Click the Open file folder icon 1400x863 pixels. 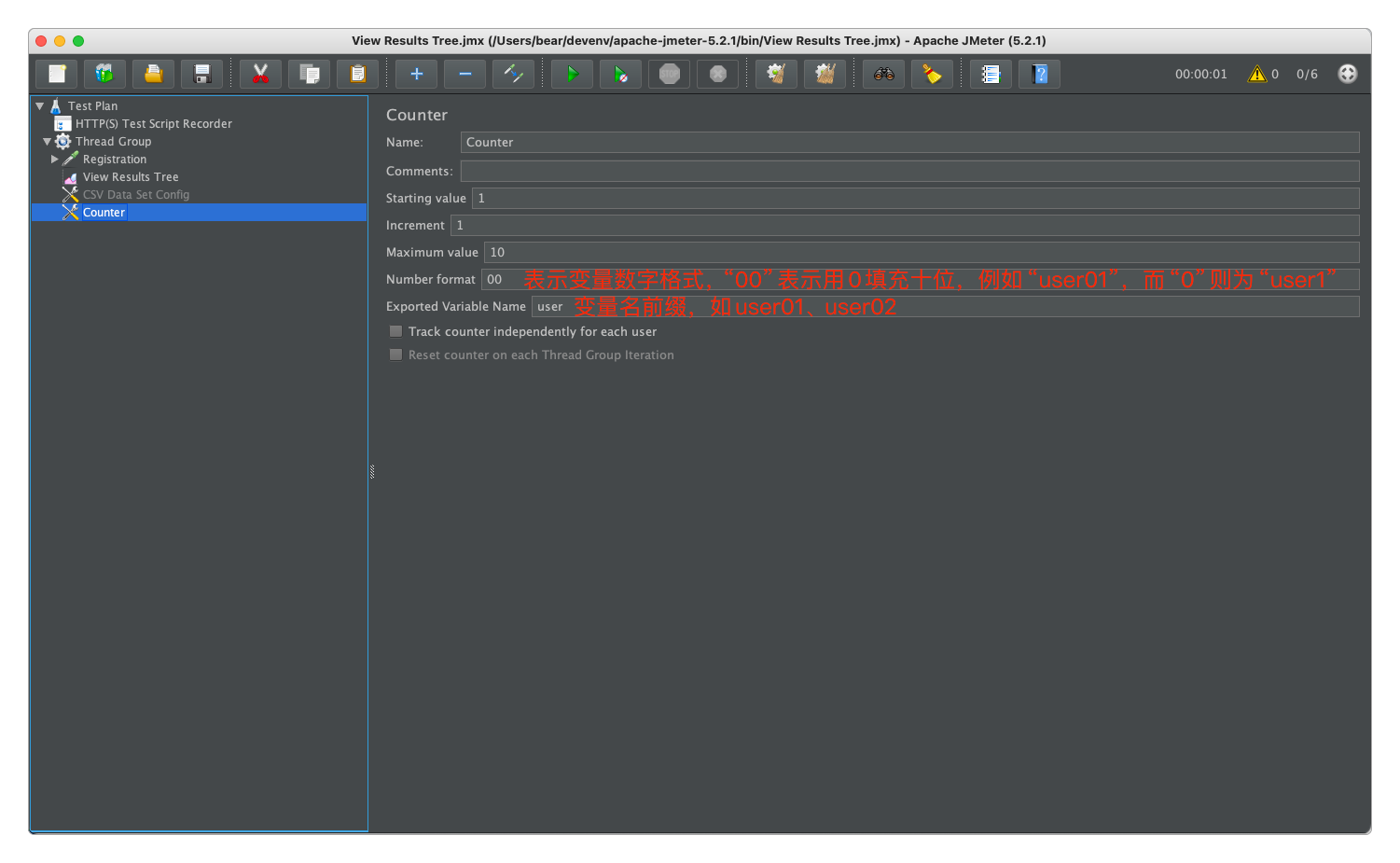(x=153, y=74)
